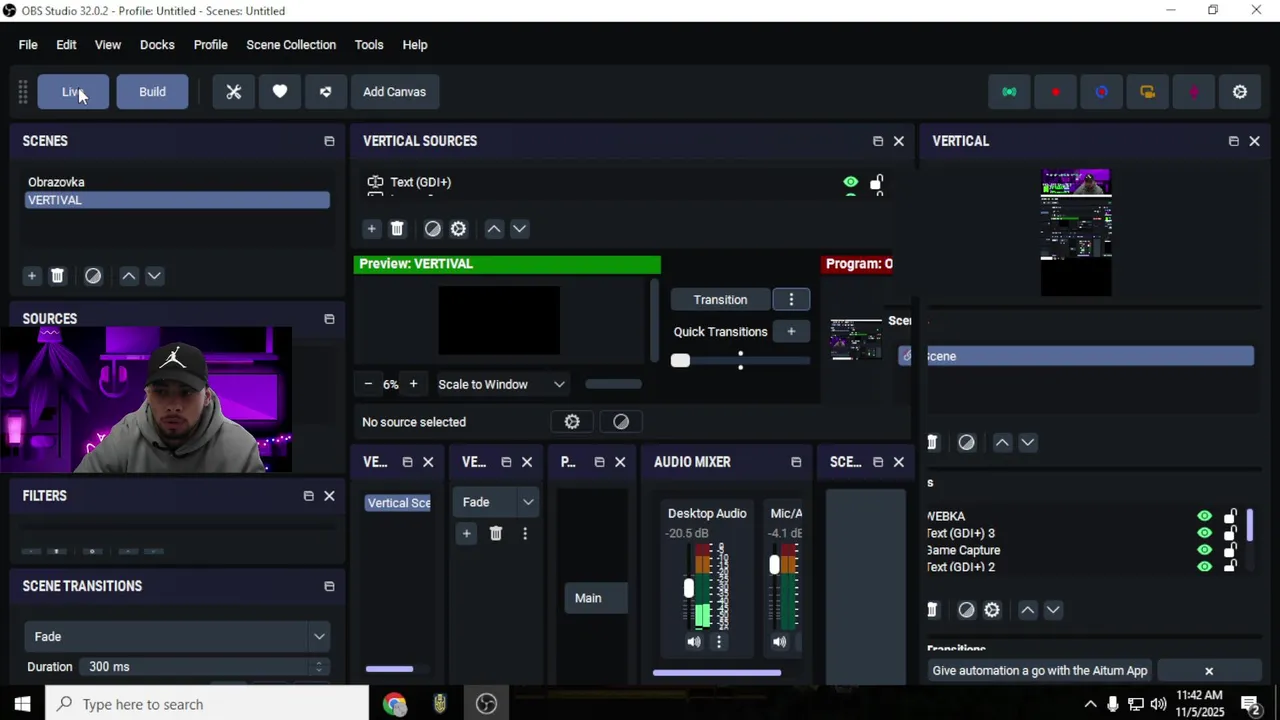Image resolution: width=1280 pixels, height=720 pixels.
Task: Delete the selected scene with trash icon
Action: (57, 276)
